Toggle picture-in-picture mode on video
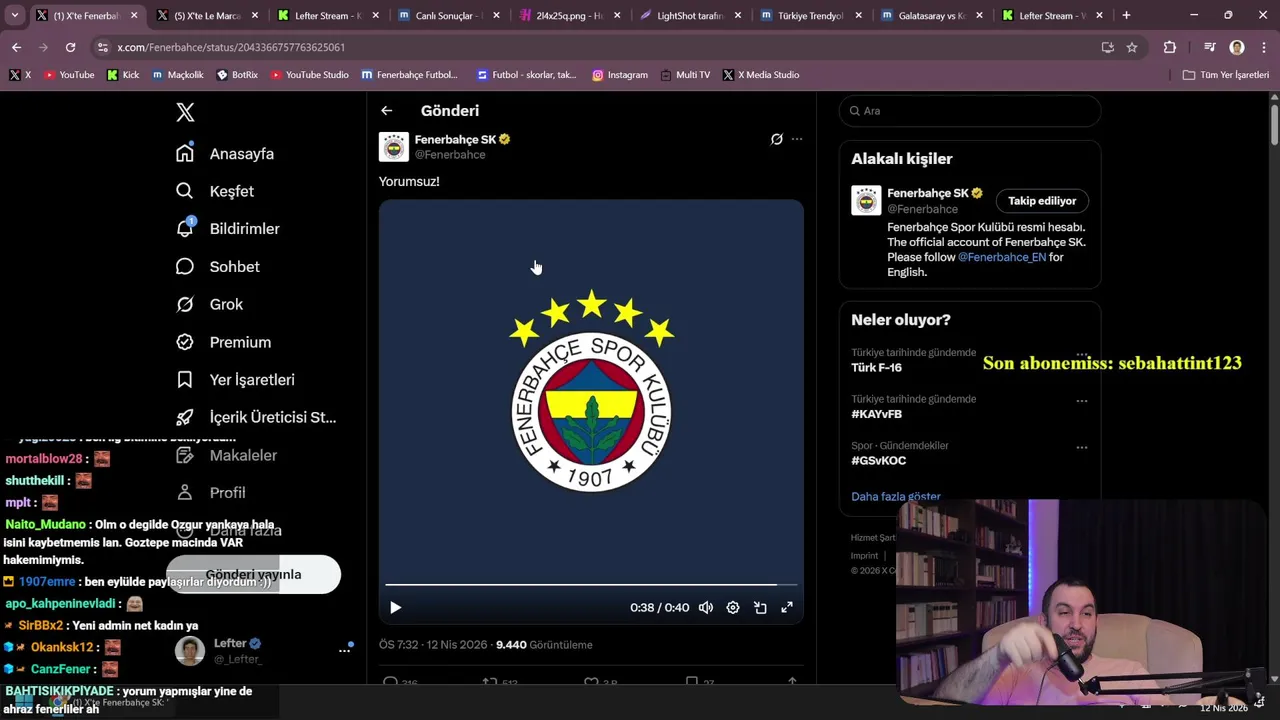 760,607
